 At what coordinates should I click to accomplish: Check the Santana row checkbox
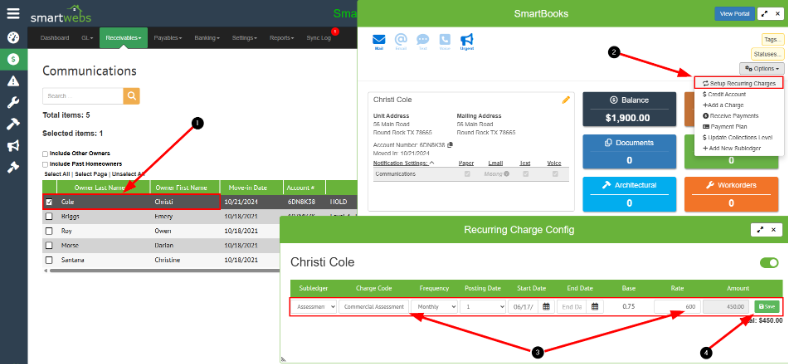[x=49, y=260]
